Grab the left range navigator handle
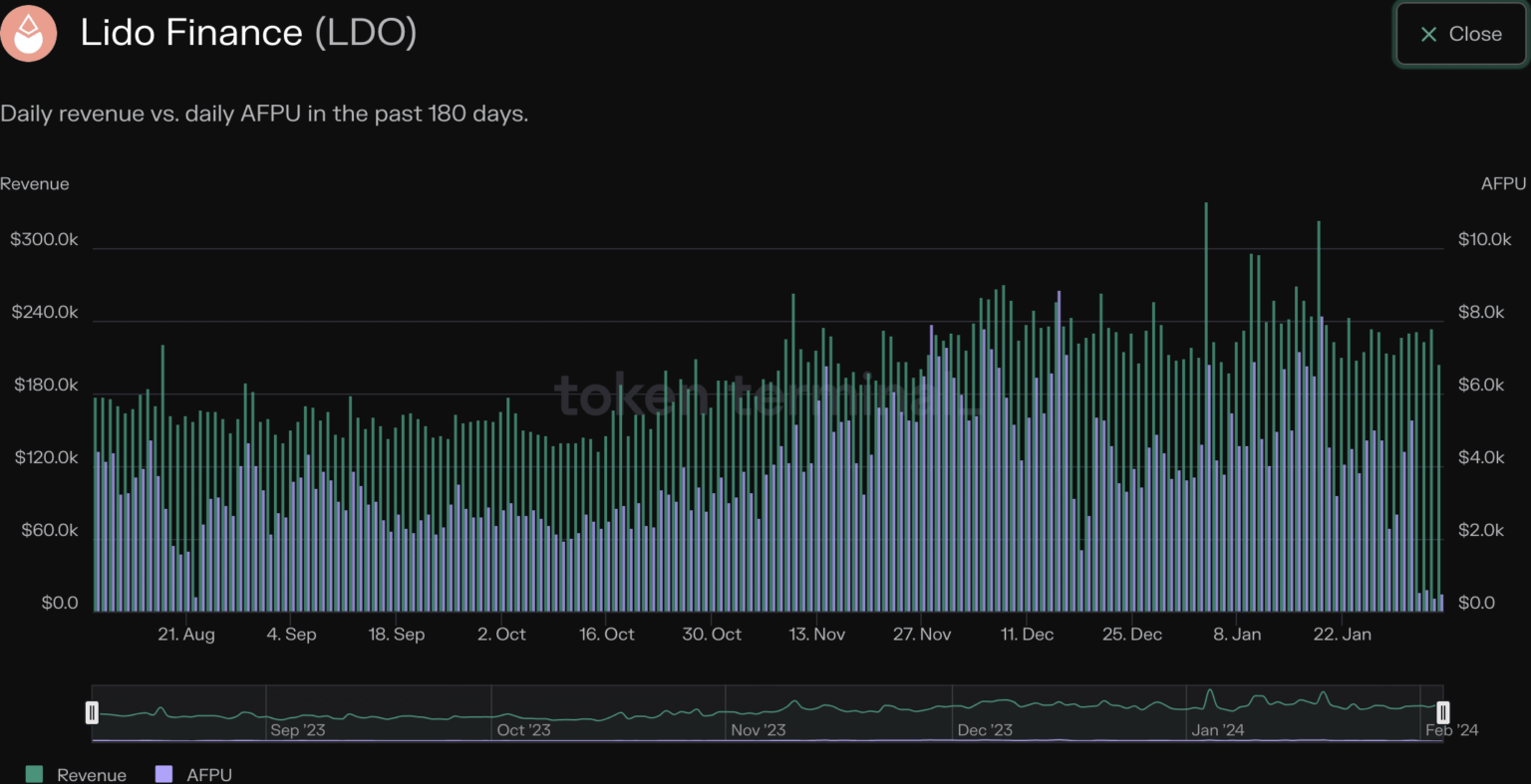The image size is (1531, 784). point(93,712)
